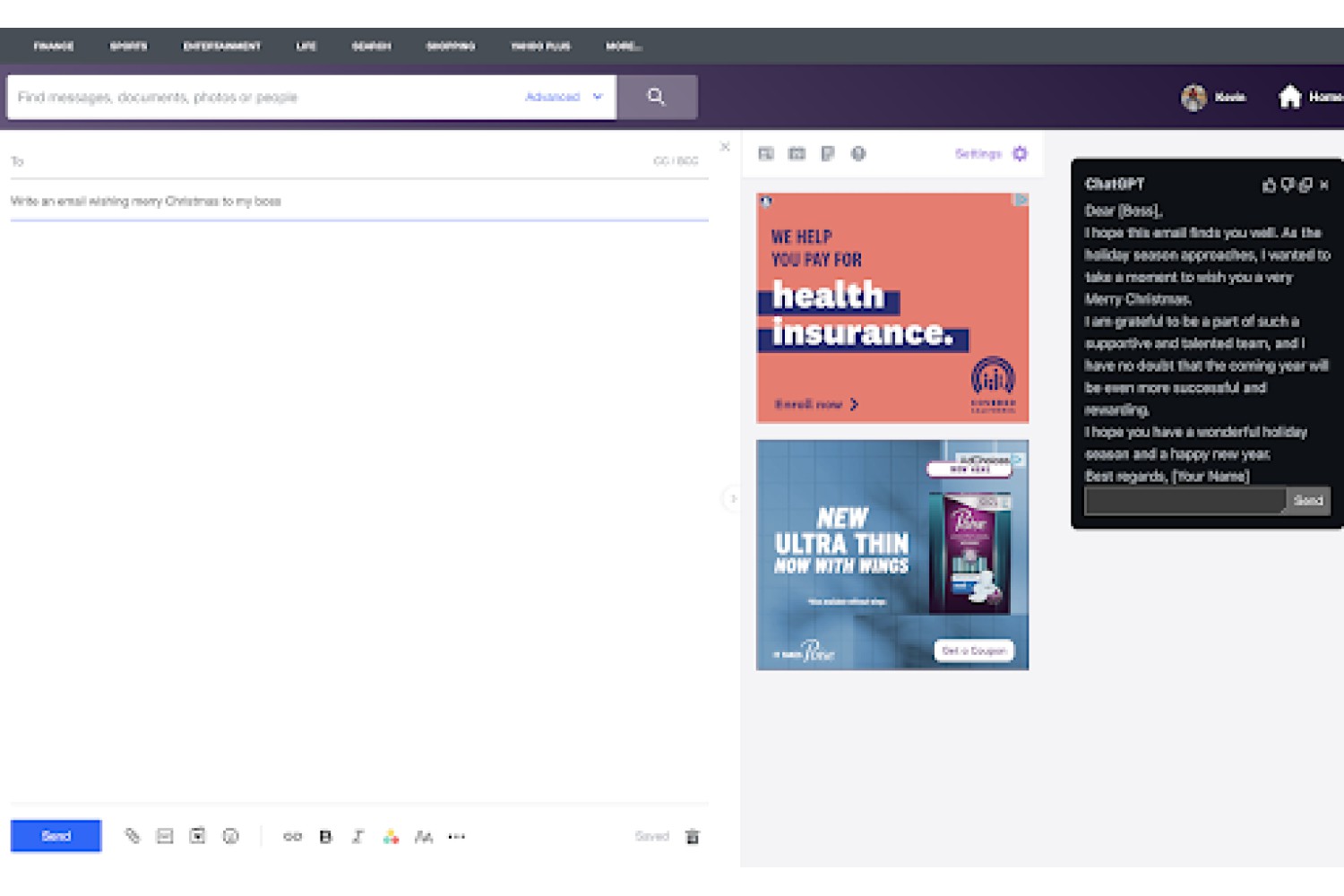
Task: Open the ENTERTAINMENT menu item
Action: (x=221, y=46)
